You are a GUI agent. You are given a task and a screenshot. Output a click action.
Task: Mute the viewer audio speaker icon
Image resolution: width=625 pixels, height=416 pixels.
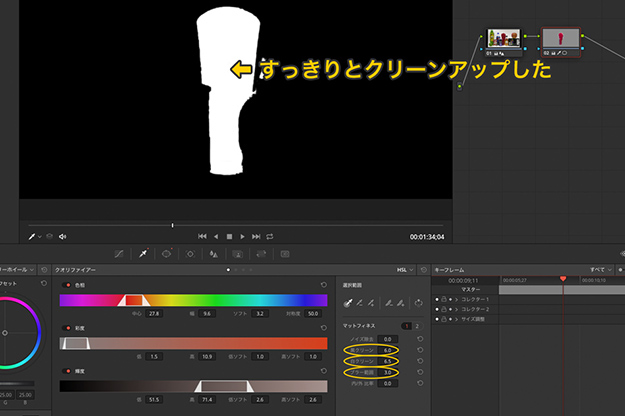(62, 237)
